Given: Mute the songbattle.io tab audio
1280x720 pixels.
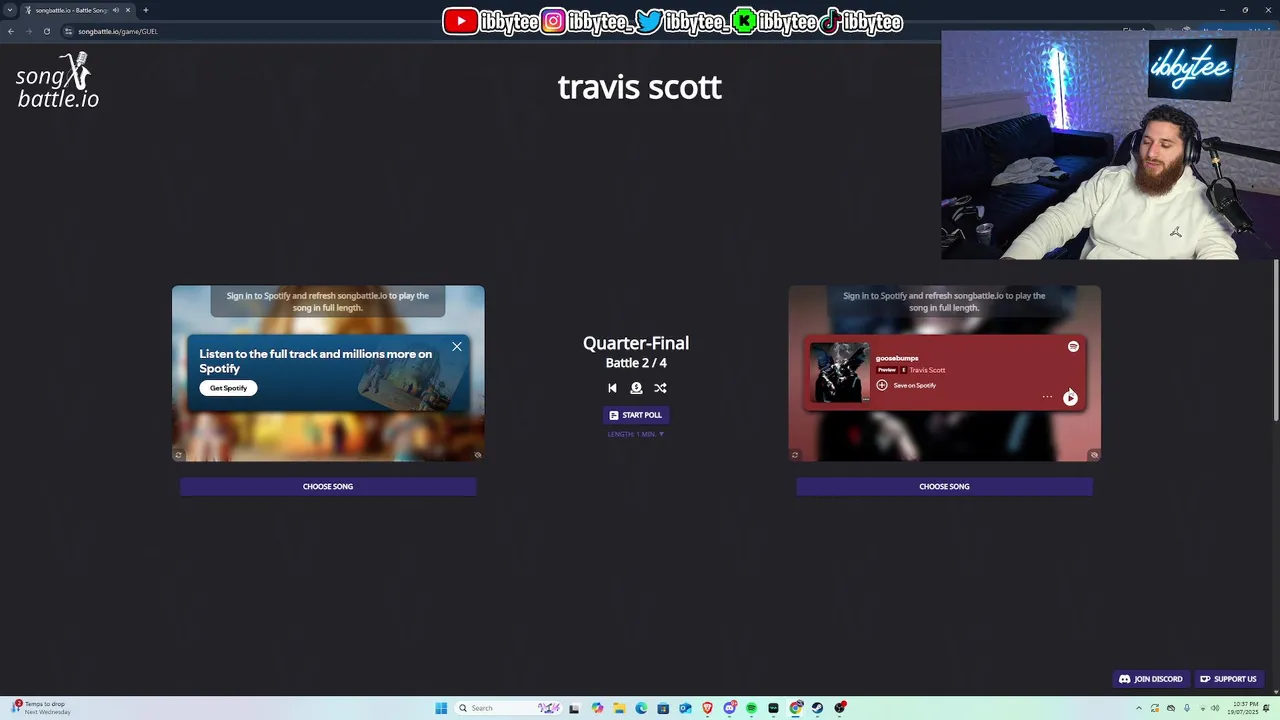Looking at the screenshot, I should tap(116, 10).
